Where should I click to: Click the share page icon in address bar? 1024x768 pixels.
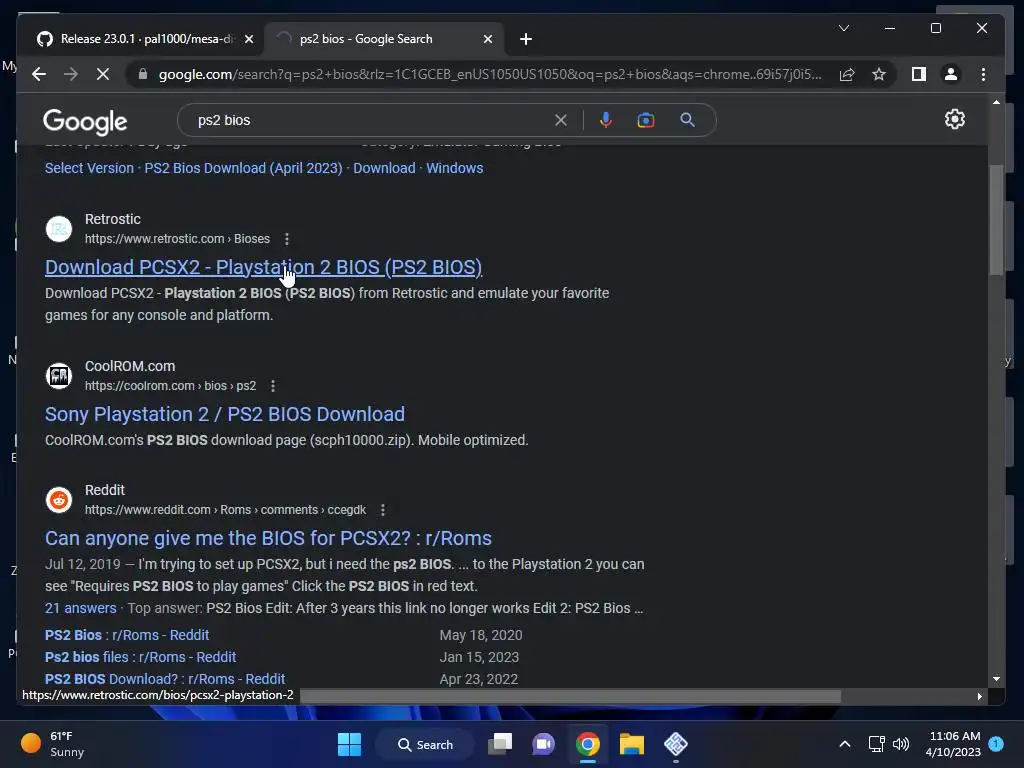click(846, 74)
